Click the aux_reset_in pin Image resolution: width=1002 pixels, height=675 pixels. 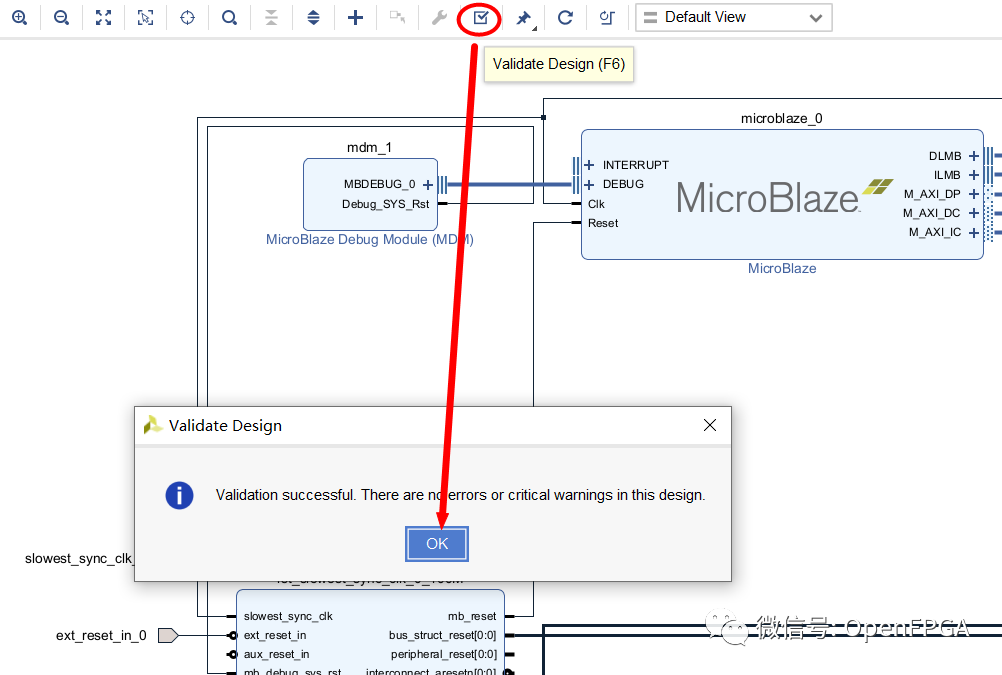[x=276, y=655]
